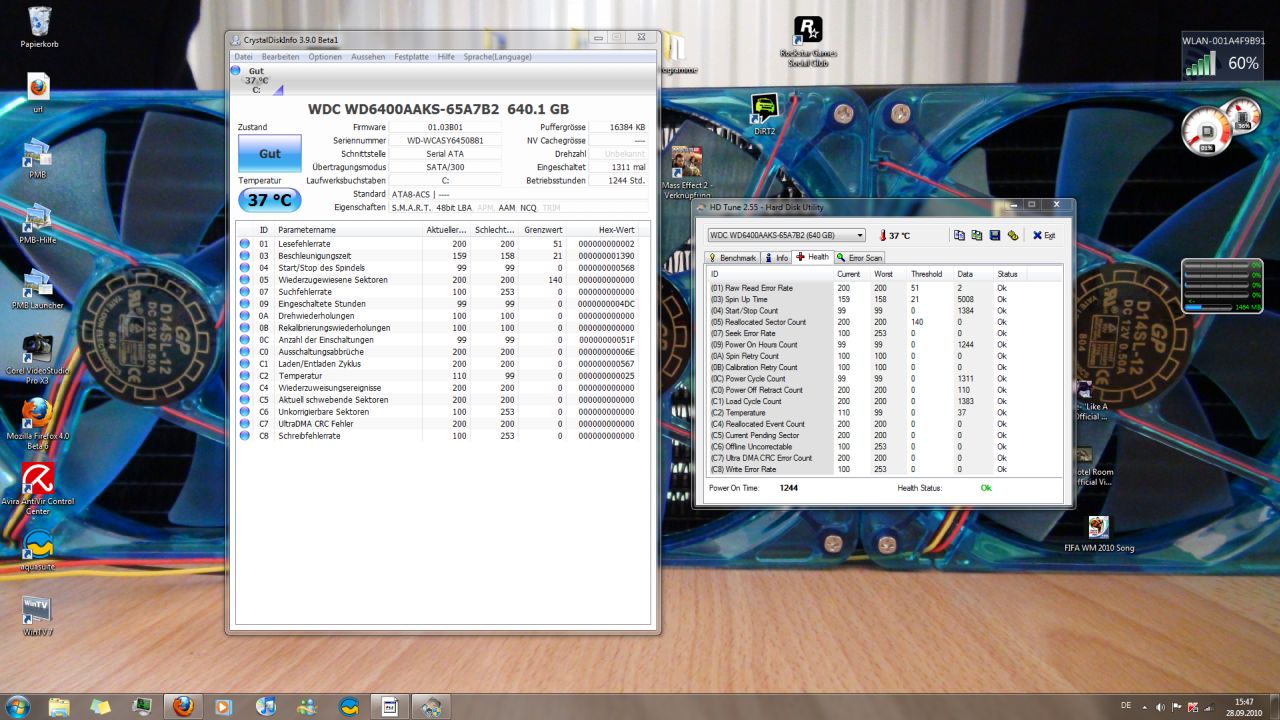This screenshot has height=720, width=1280.
Task: Open PMB-Hilfe desktop icon
Action: [37, 223]
